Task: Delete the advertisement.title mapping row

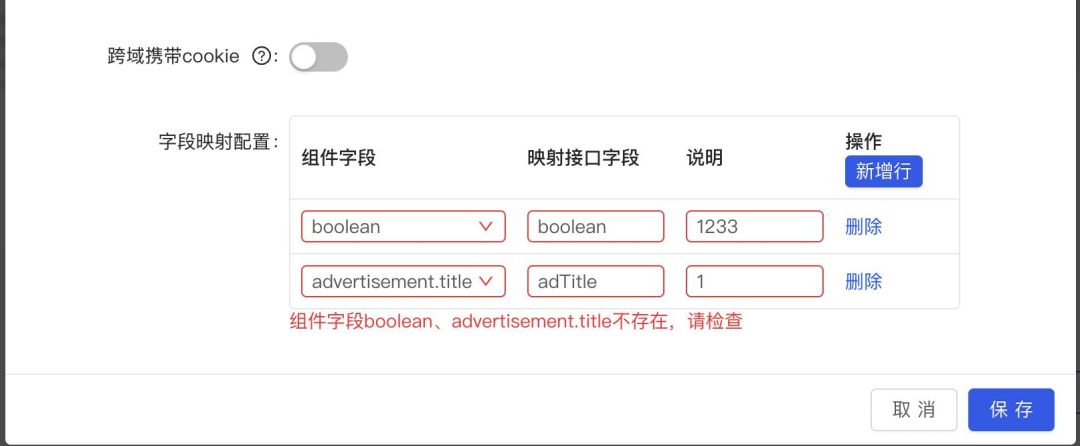Action: 864,282
